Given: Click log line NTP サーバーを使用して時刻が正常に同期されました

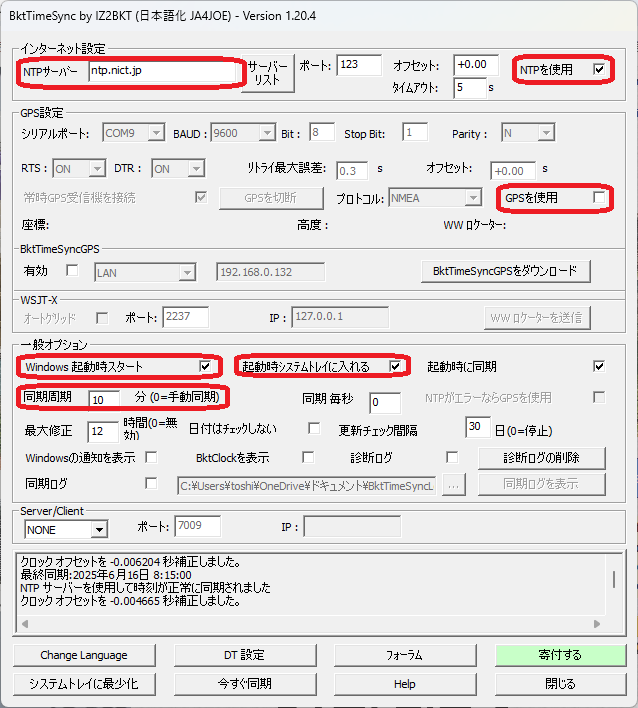Looking at the screenshot, I should 145,587.
